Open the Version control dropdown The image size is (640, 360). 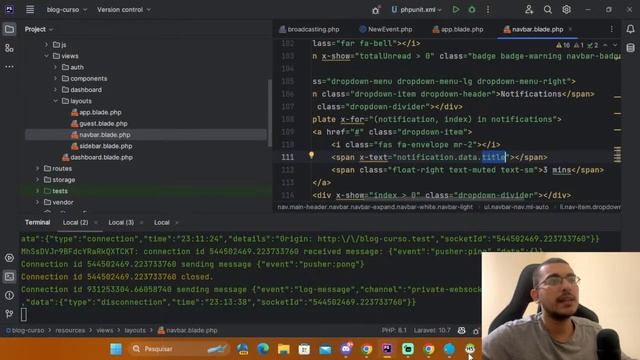[x=124, y=9]
